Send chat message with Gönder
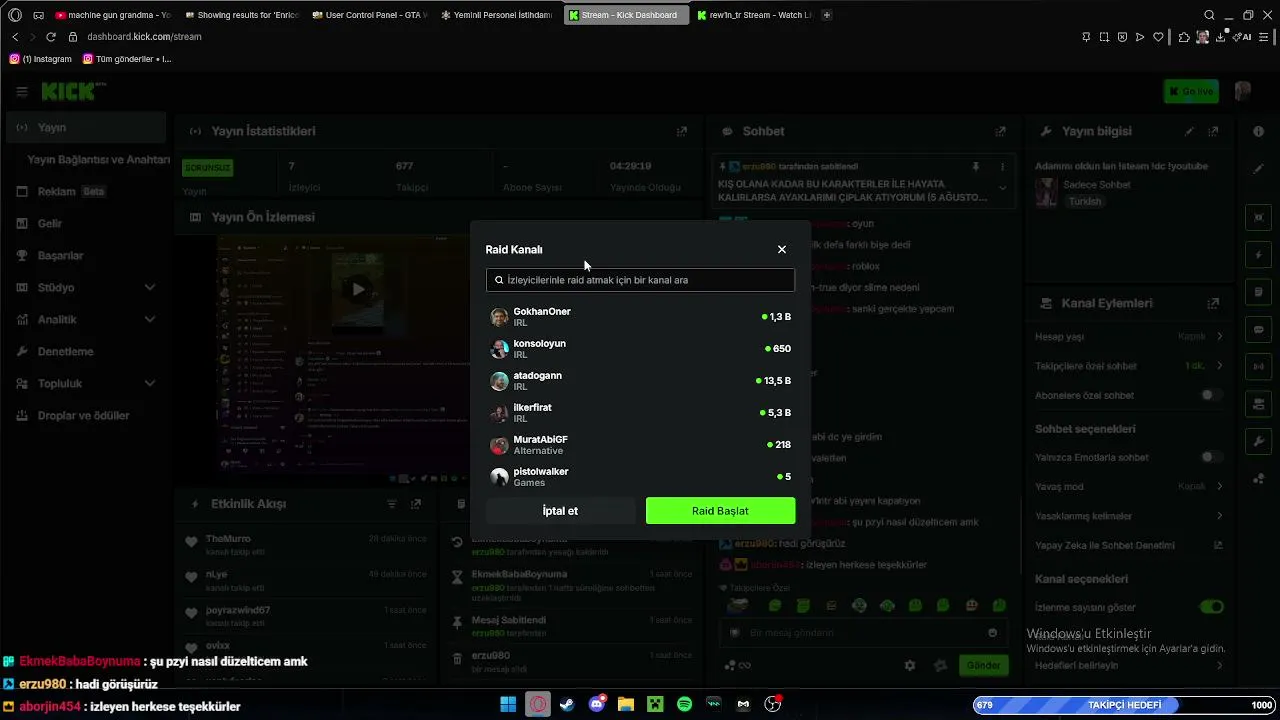This screenshot has height=720, width=1280. tap(983, 665)
